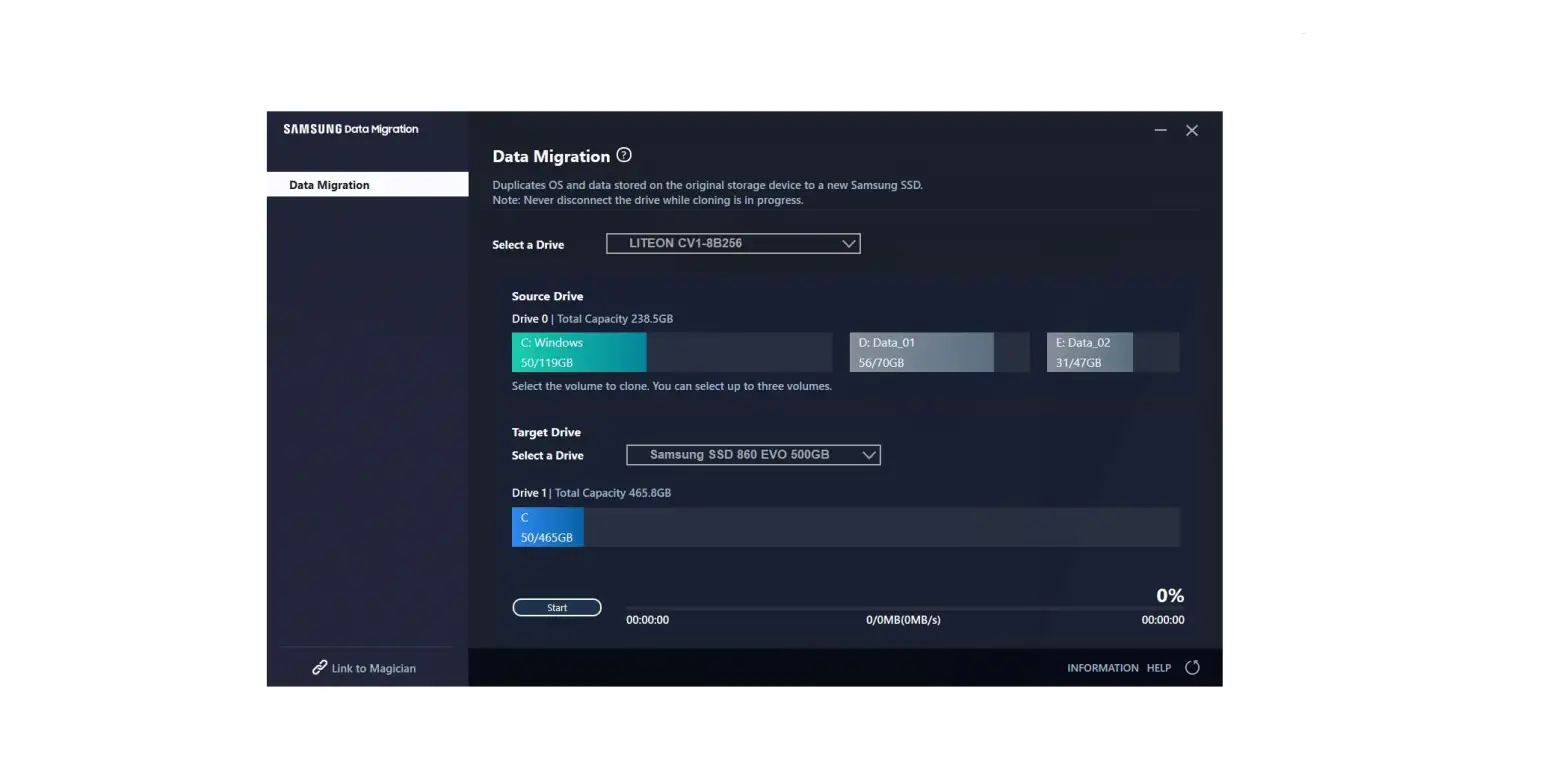Click the Drive 0 Total Capacity 238.5GB text
Image resolution: width=1568 pixels, height=771 pixels.
[x=592, y=319]
